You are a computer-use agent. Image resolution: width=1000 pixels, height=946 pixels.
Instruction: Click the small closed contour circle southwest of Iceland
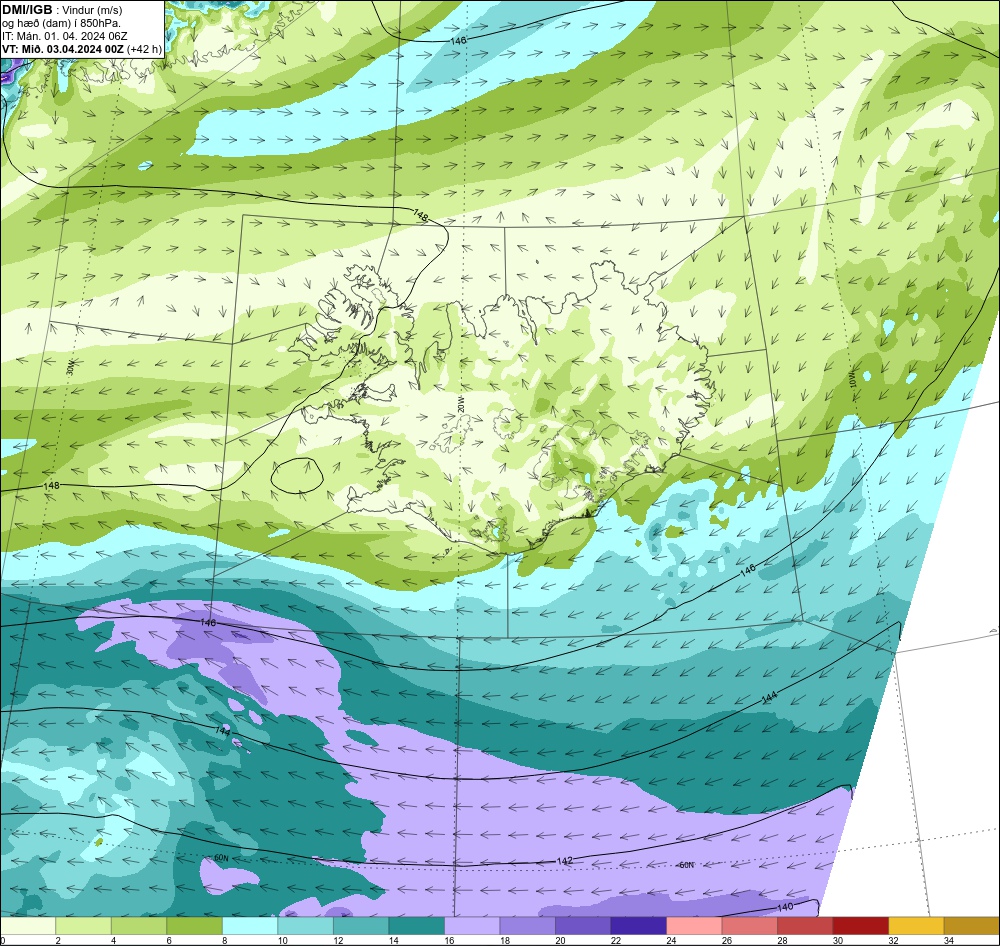[297, 476]
